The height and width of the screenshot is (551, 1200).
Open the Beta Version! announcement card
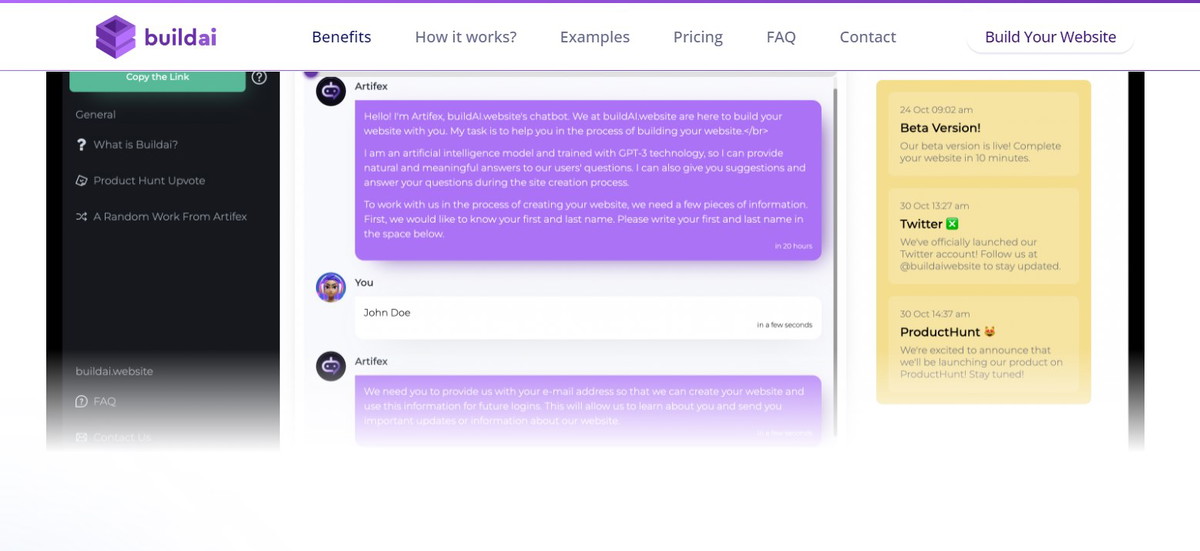click(983, 134)
